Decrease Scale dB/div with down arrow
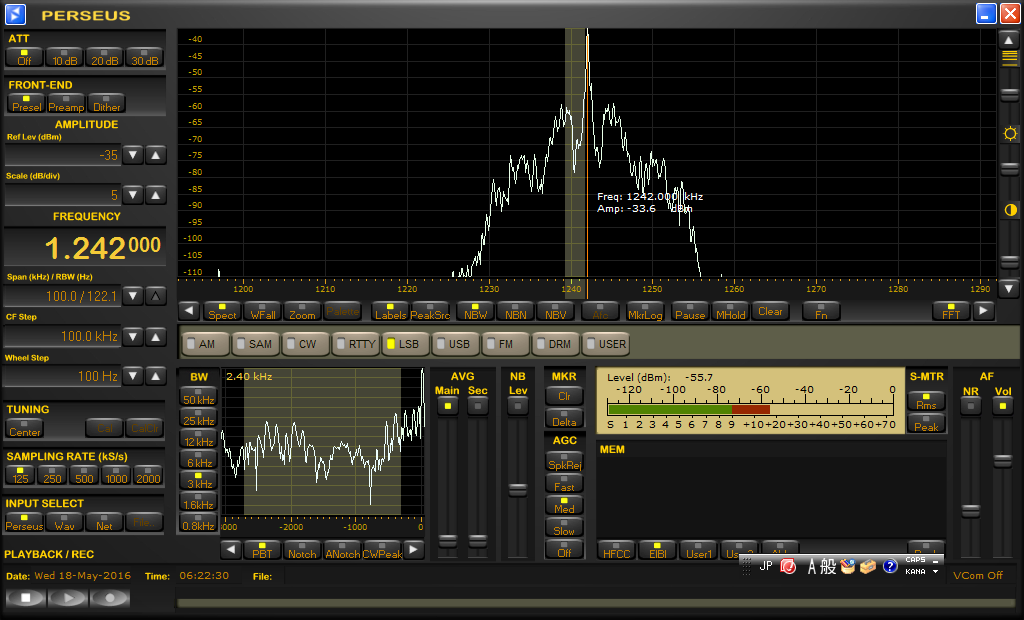 [x=133, y=195]
